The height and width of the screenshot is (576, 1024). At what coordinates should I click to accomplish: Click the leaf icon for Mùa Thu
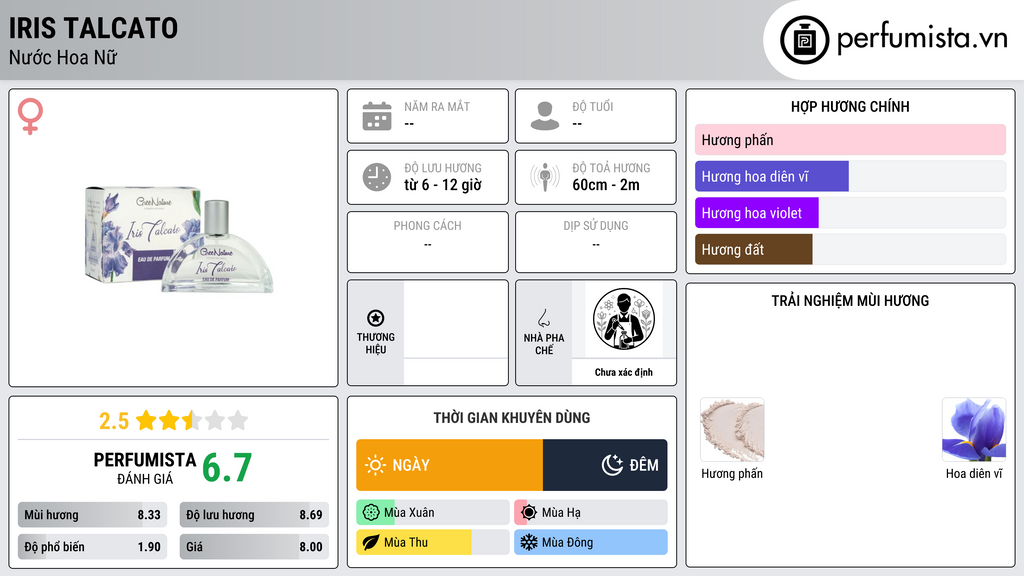pos(371,542)
